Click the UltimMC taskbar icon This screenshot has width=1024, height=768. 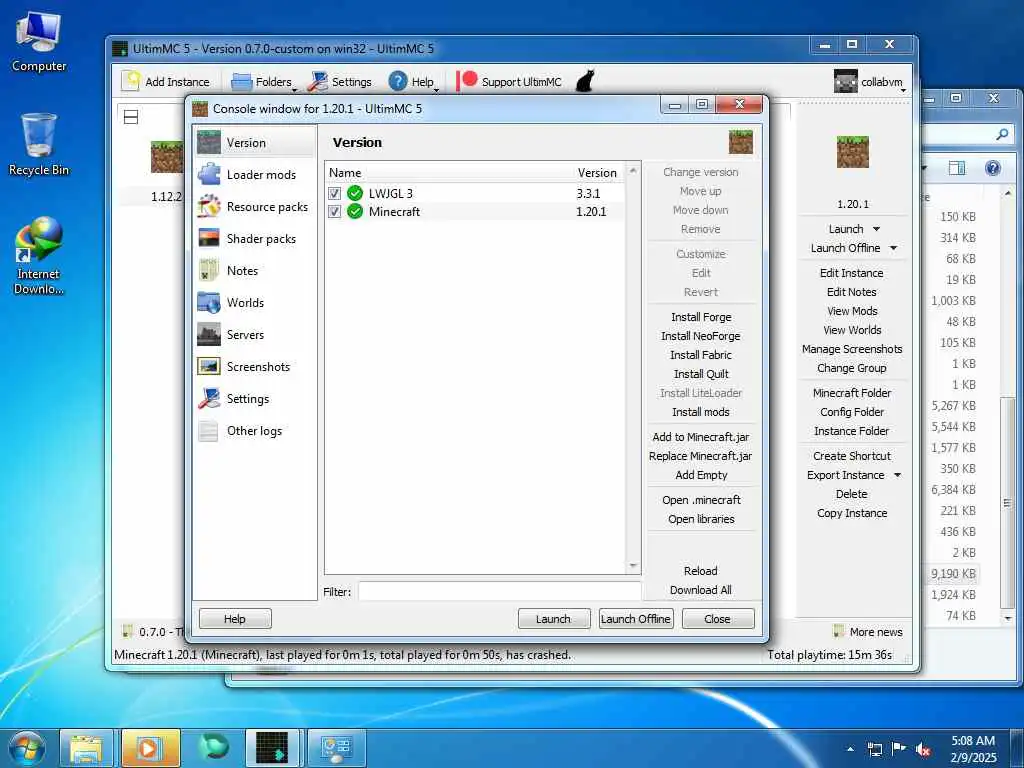[272, 748]
